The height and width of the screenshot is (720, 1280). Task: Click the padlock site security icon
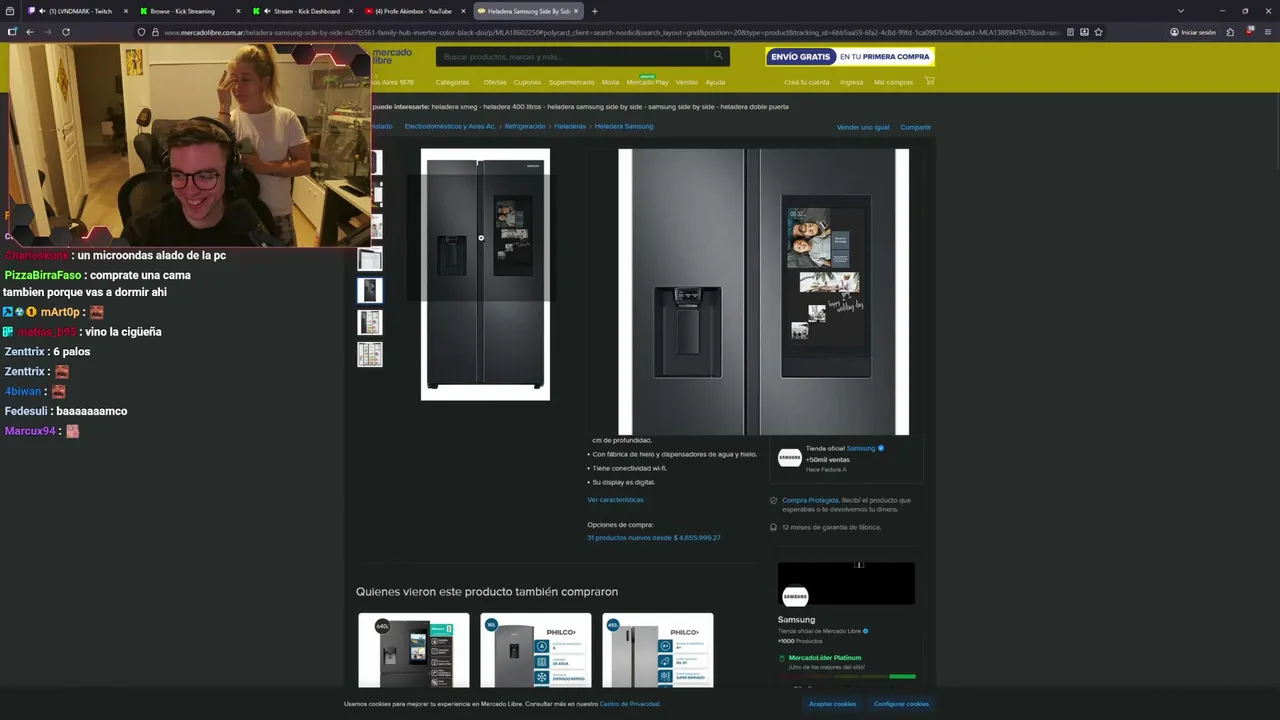pyautogui.click(x=155, y=32)
